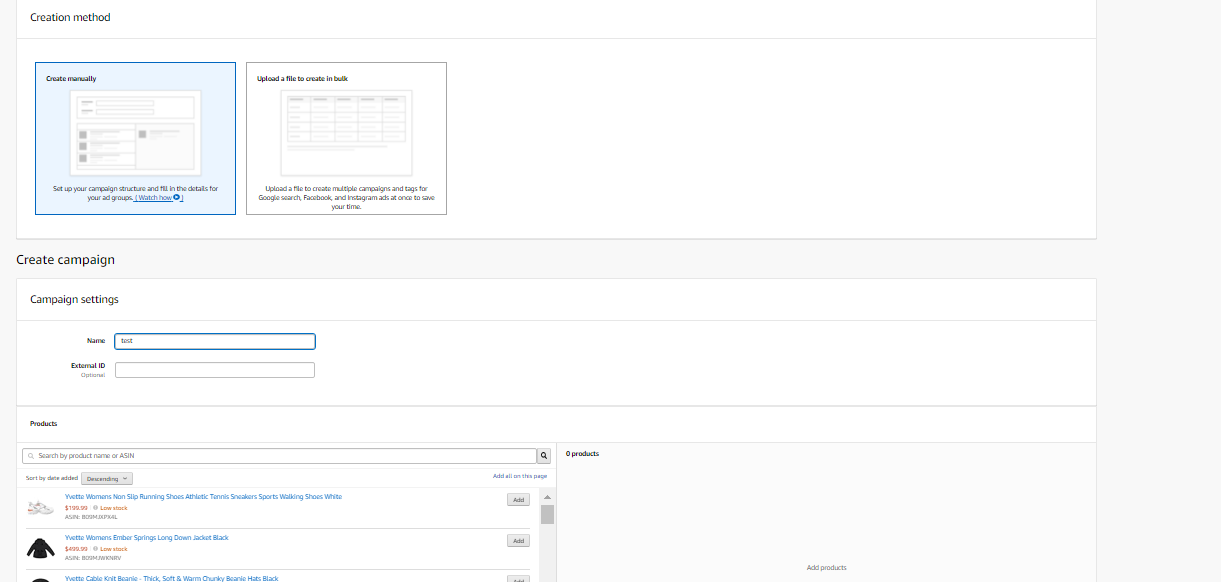Screen dimensions: 1221x582
Task: Click the External ID optional field
Action: (214, 369)
